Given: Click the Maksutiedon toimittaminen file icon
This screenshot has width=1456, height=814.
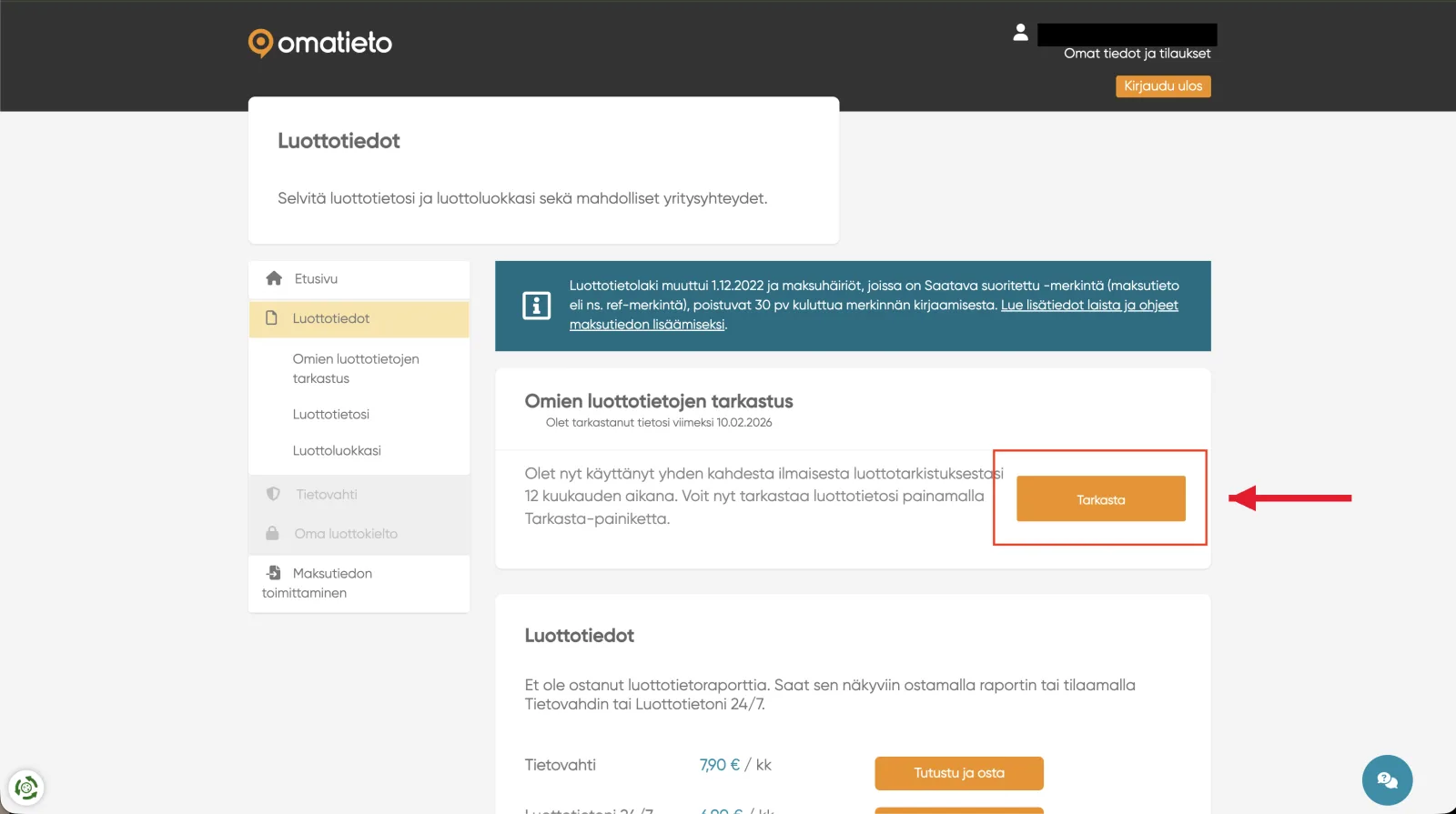Looking at the screenshot, I should click(x=273, y=573).
